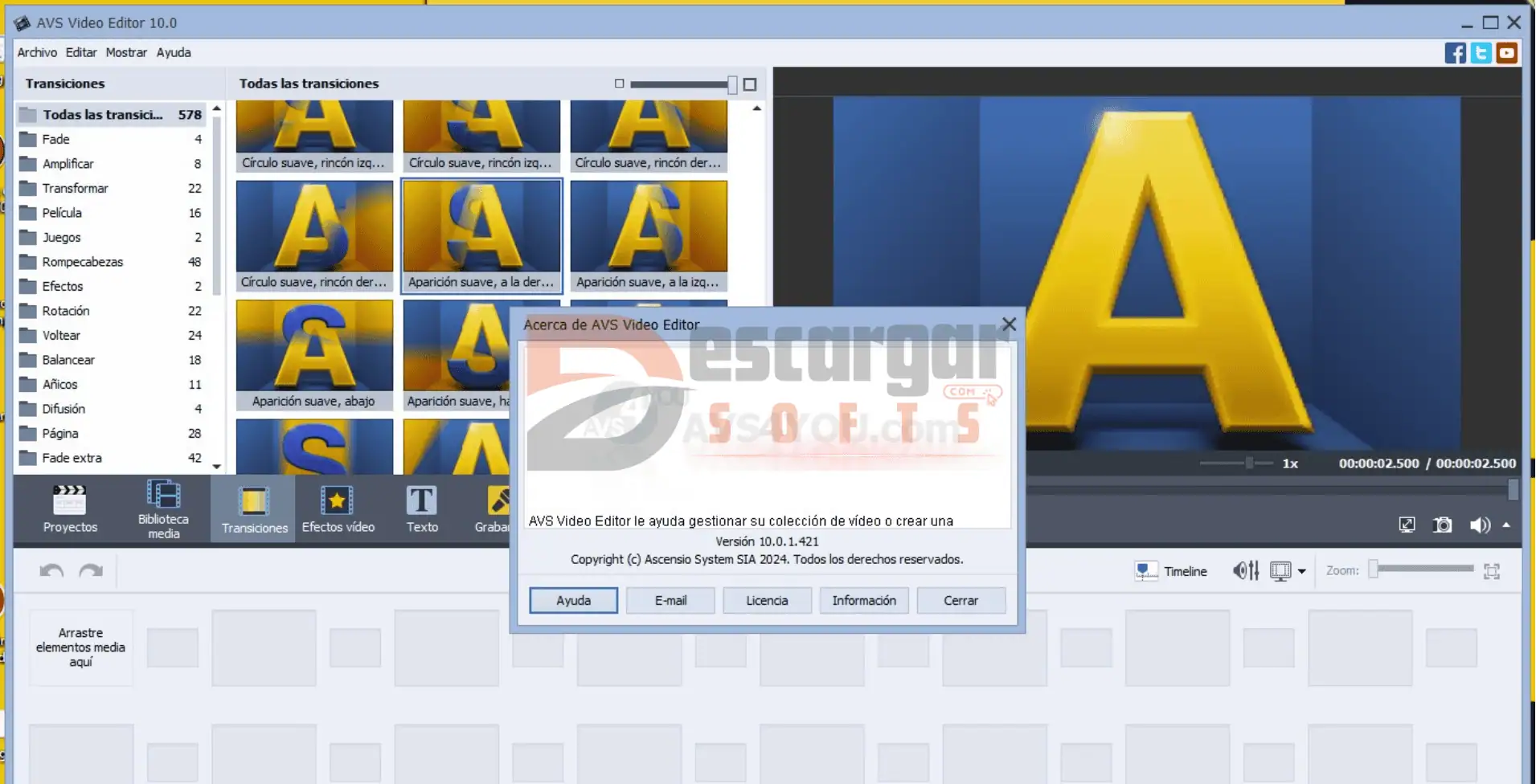
Task: Mute the preview volume speaker
Action: point(1479,525)
